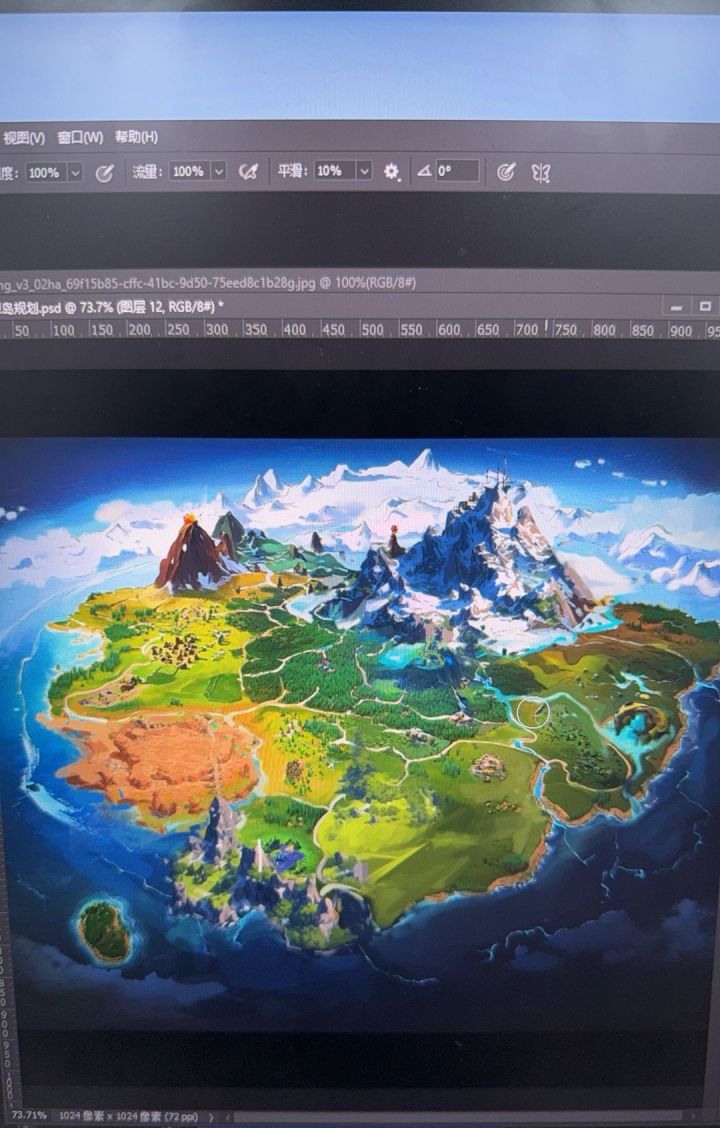
Task: Click the 73.71% zoom level field
Action: coord(29,1115)
